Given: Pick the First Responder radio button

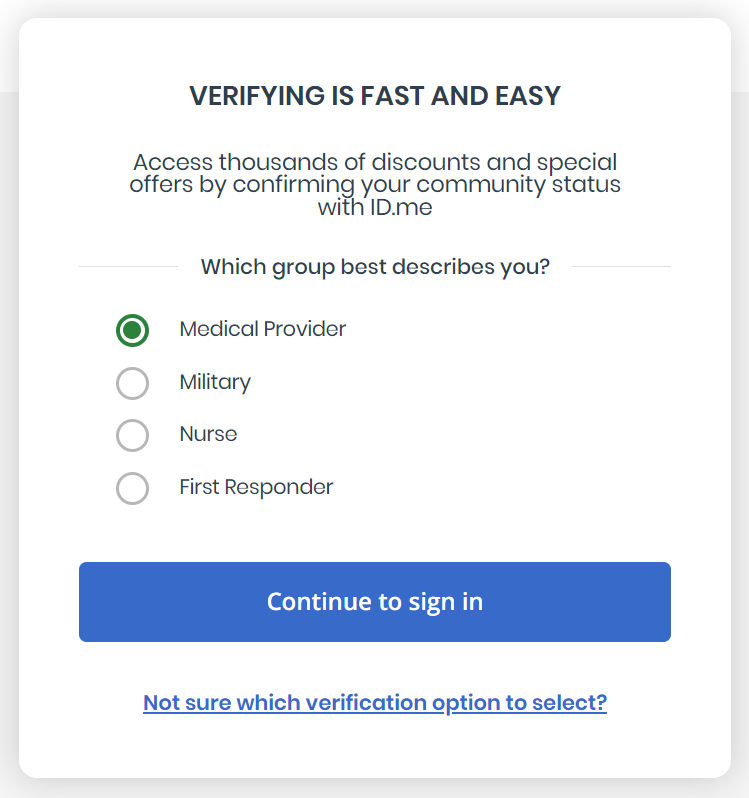Looking at the screenshot, I should coord(133,488).
